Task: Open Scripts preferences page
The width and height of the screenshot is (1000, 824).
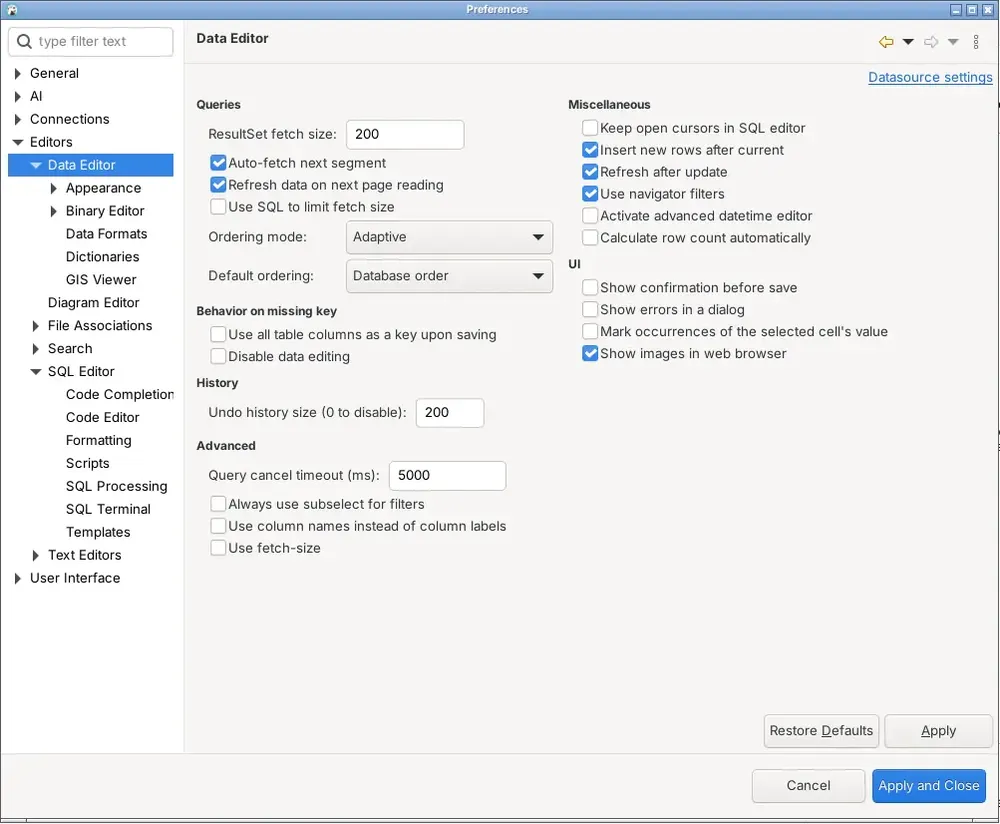Action: (x=87, y=464)
